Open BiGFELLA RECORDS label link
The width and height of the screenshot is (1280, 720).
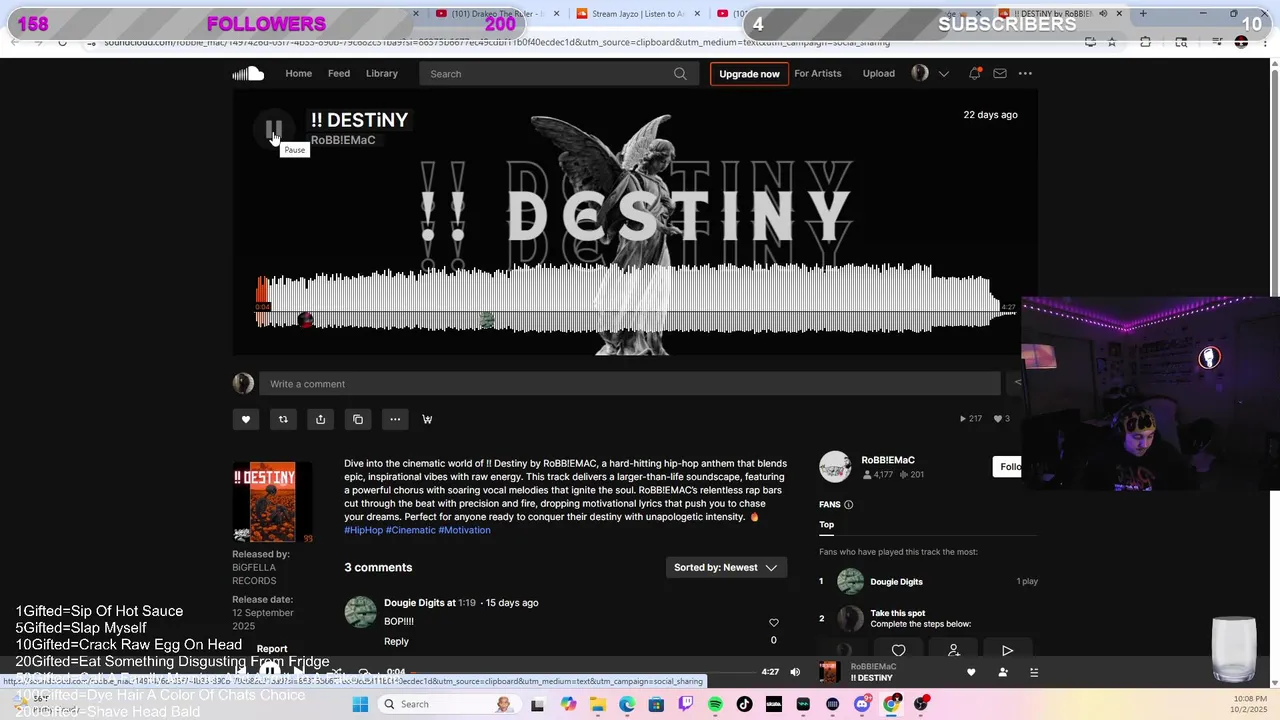[254, 574]
